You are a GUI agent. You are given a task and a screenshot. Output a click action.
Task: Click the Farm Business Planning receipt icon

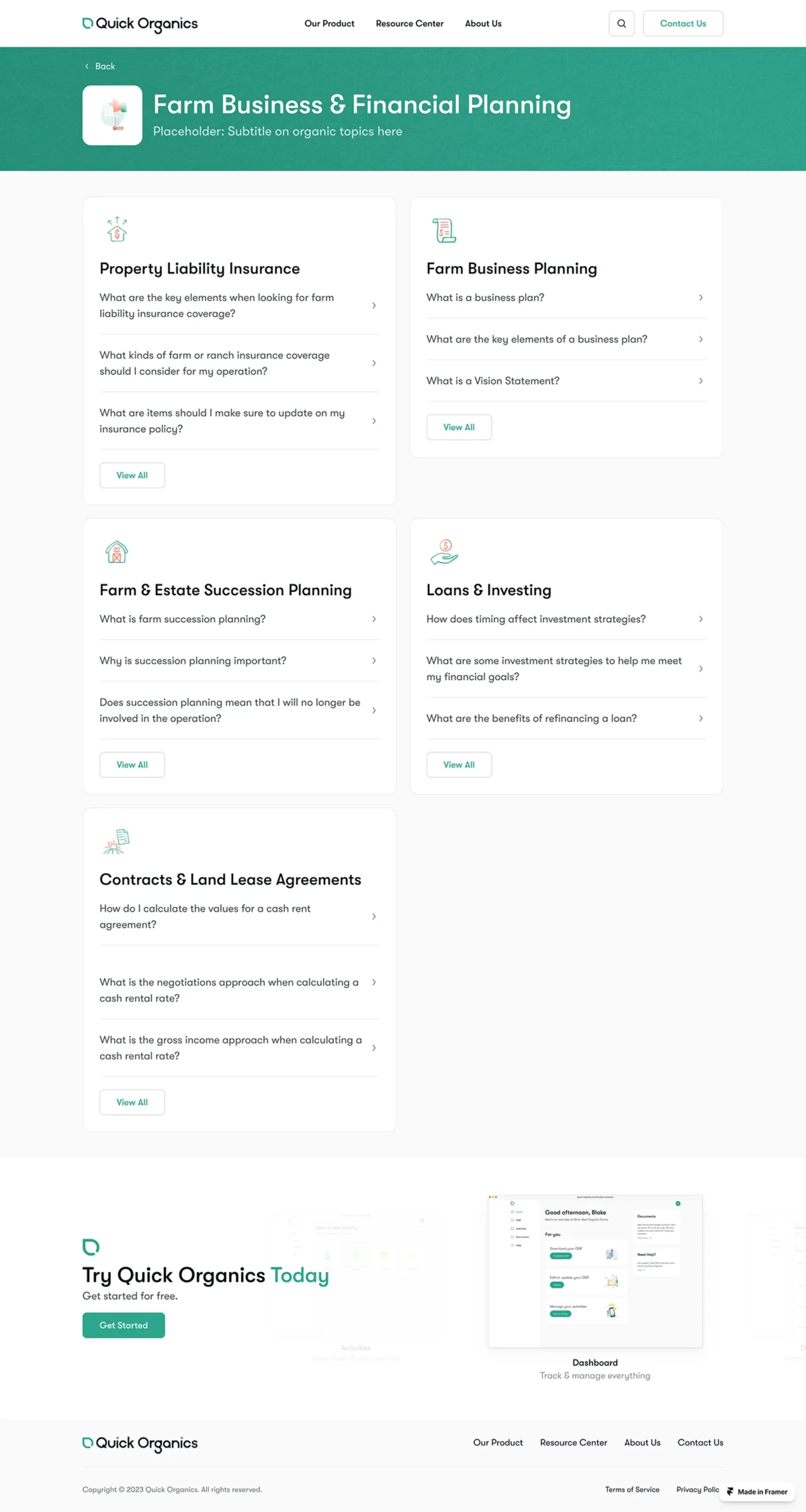[x=444, y=230]
